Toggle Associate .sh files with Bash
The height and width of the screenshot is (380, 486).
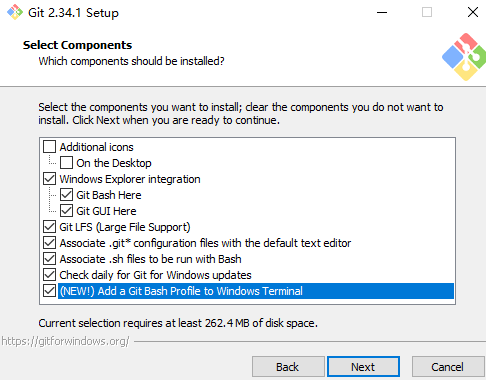pos(49,259)
